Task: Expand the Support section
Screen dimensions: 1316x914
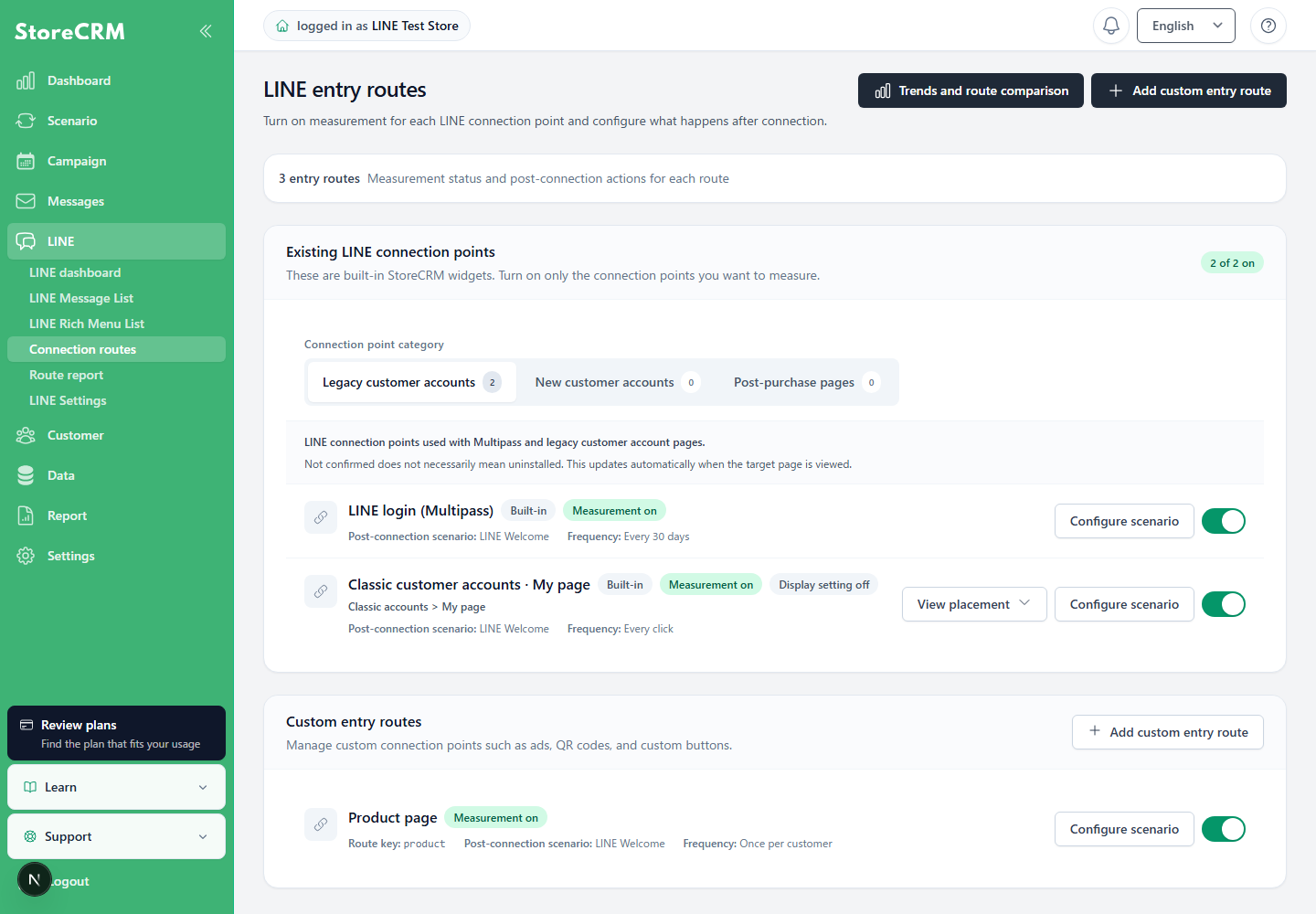Action: pos(116,836)
